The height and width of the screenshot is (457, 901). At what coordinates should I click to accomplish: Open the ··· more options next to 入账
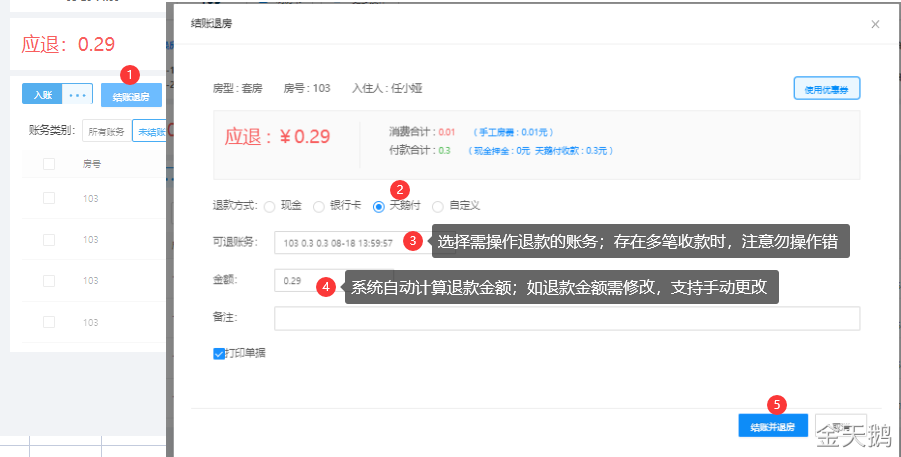pyautogui.click(x=78, y=94)
